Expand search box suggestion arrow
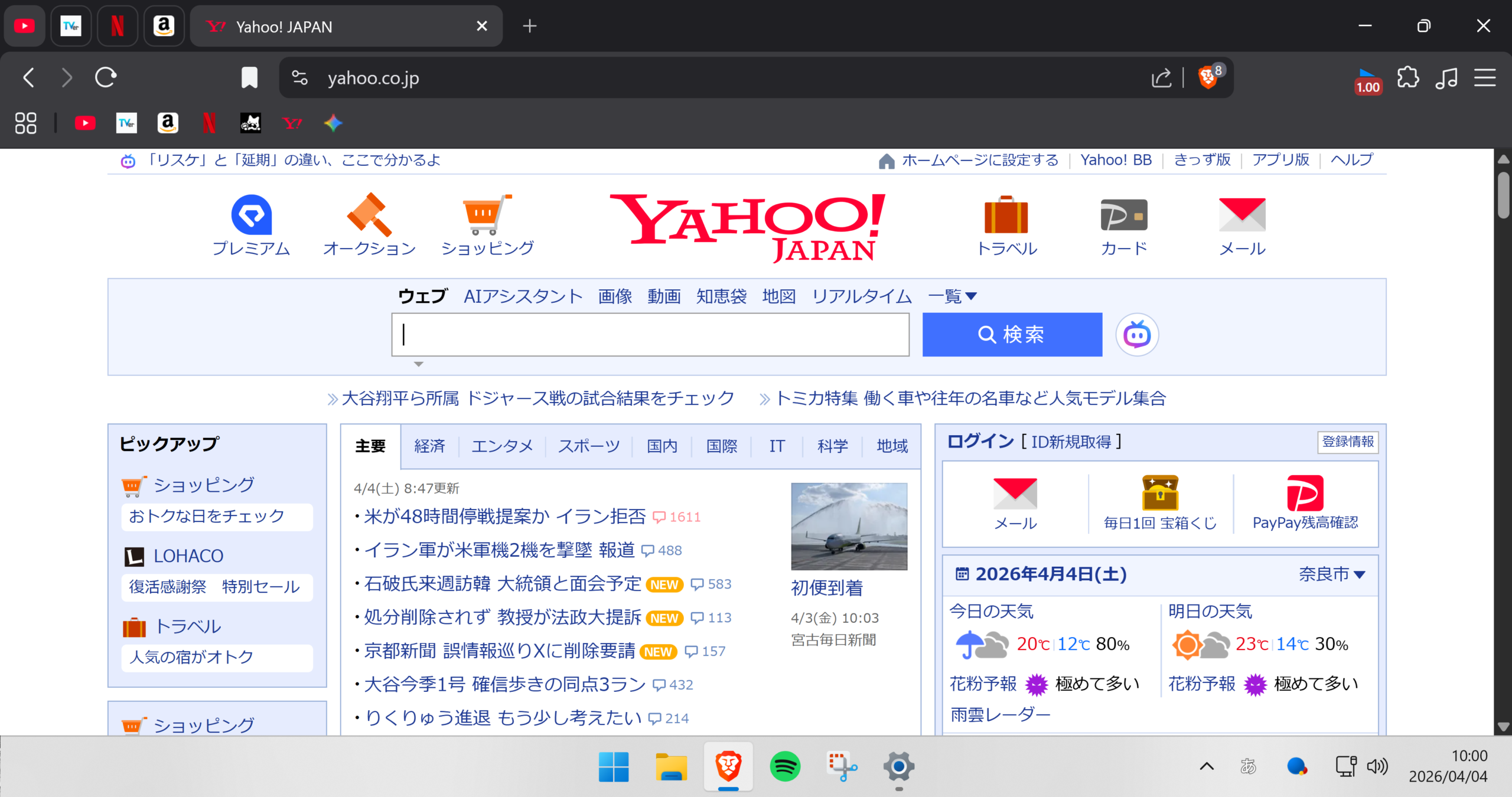Viewport: 1512px width, 797px height. coord(419,364)
